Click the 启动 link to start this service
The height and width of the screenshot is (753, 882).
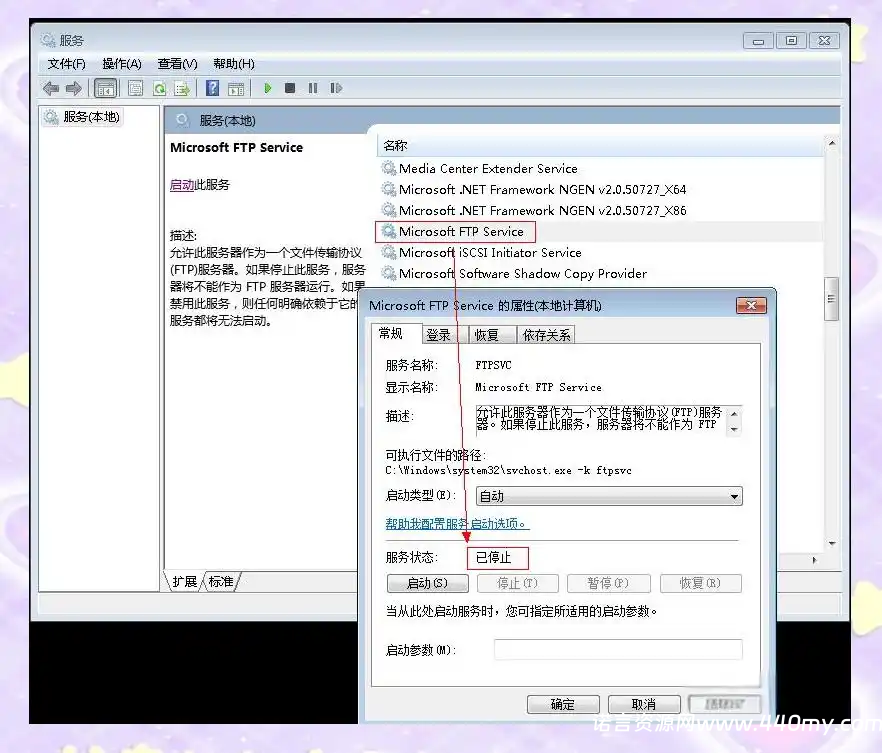182,184
